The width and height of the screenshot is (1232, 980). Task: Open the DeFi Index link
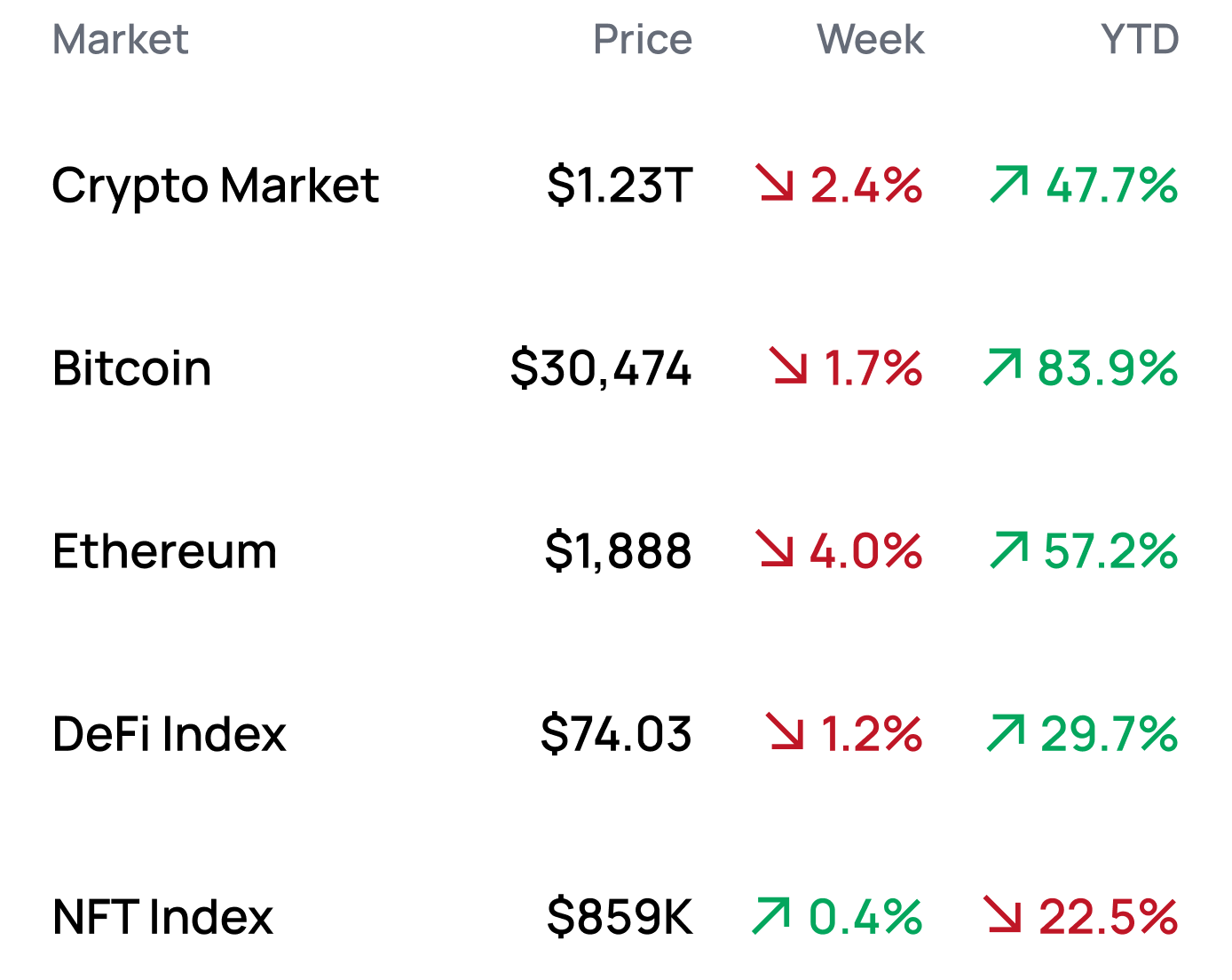[x=169, y=734]
